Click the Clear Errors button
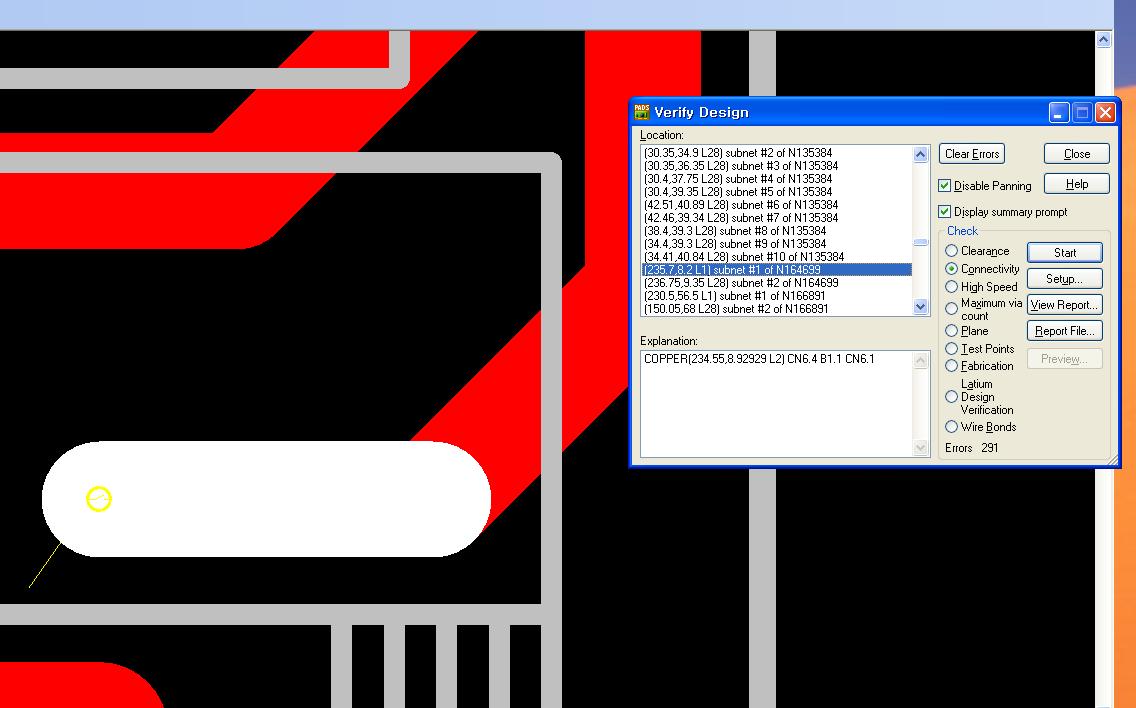This screenshot has width=1136, height=708. (x=972, y=154)
